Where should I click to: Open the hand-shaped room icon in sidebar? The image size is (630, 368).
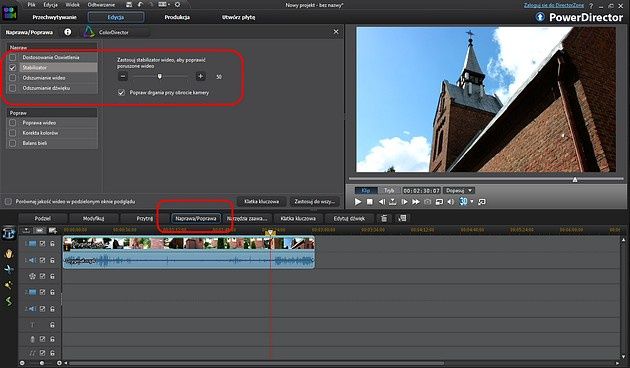(9, 254)
